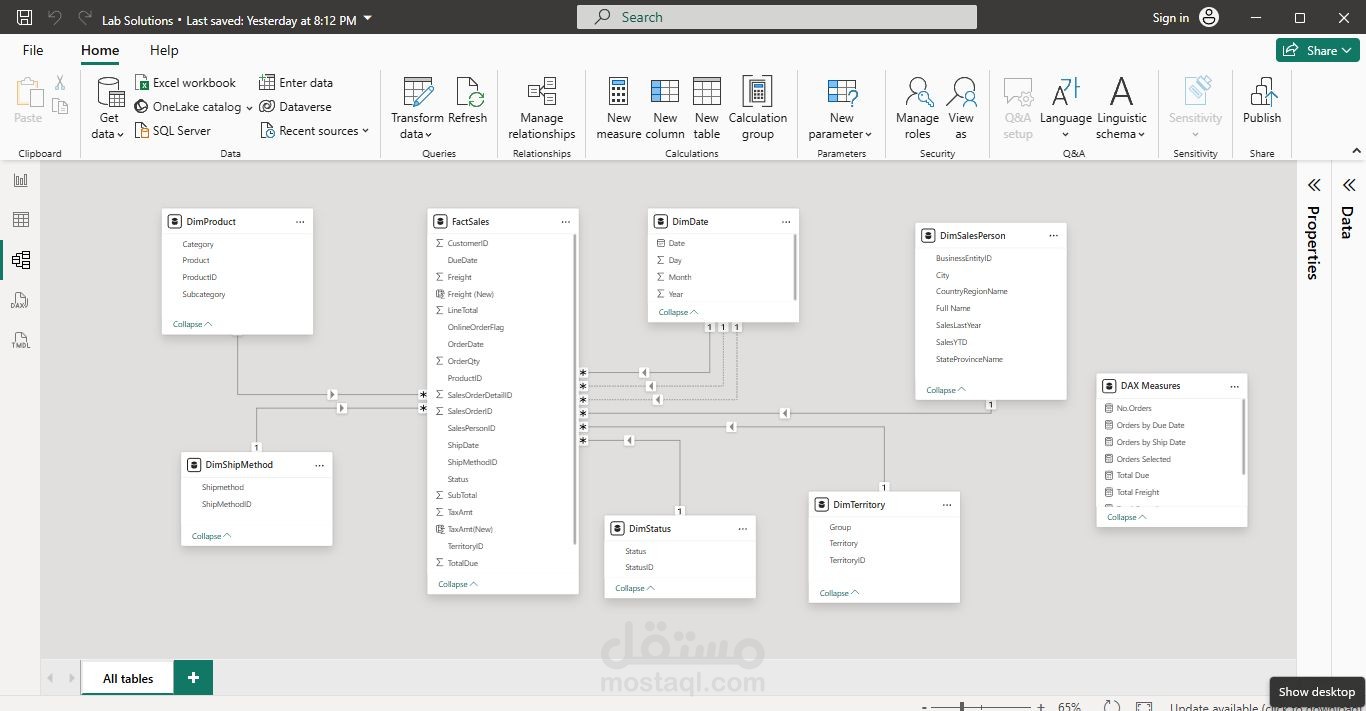Select SalesPersonID field in FactSales
The image size is (1366, 711).
[x=471, y=428]
